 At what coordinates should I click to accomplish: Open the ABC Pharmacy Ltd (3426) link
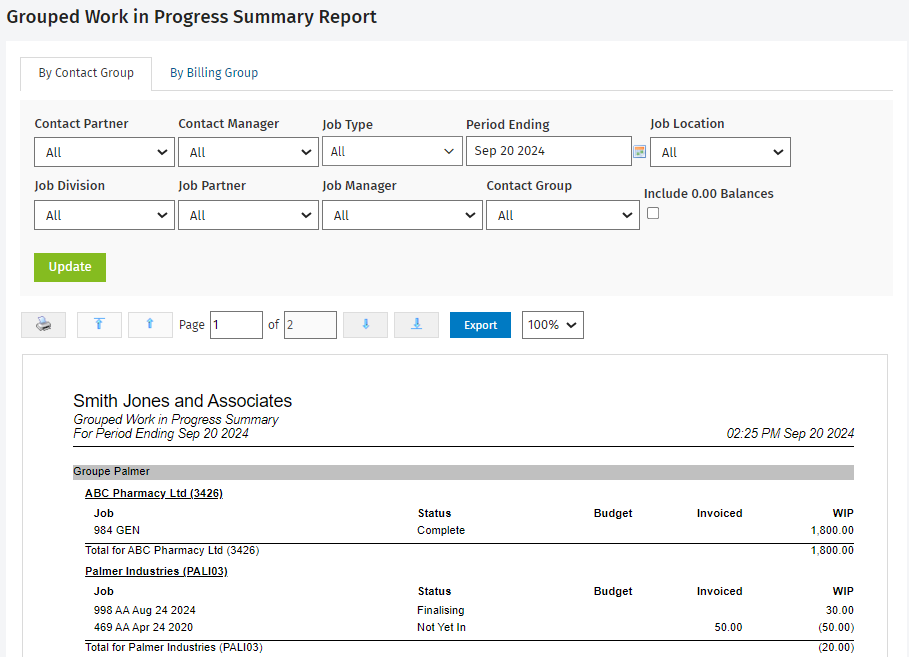click(x=154, y=493)
